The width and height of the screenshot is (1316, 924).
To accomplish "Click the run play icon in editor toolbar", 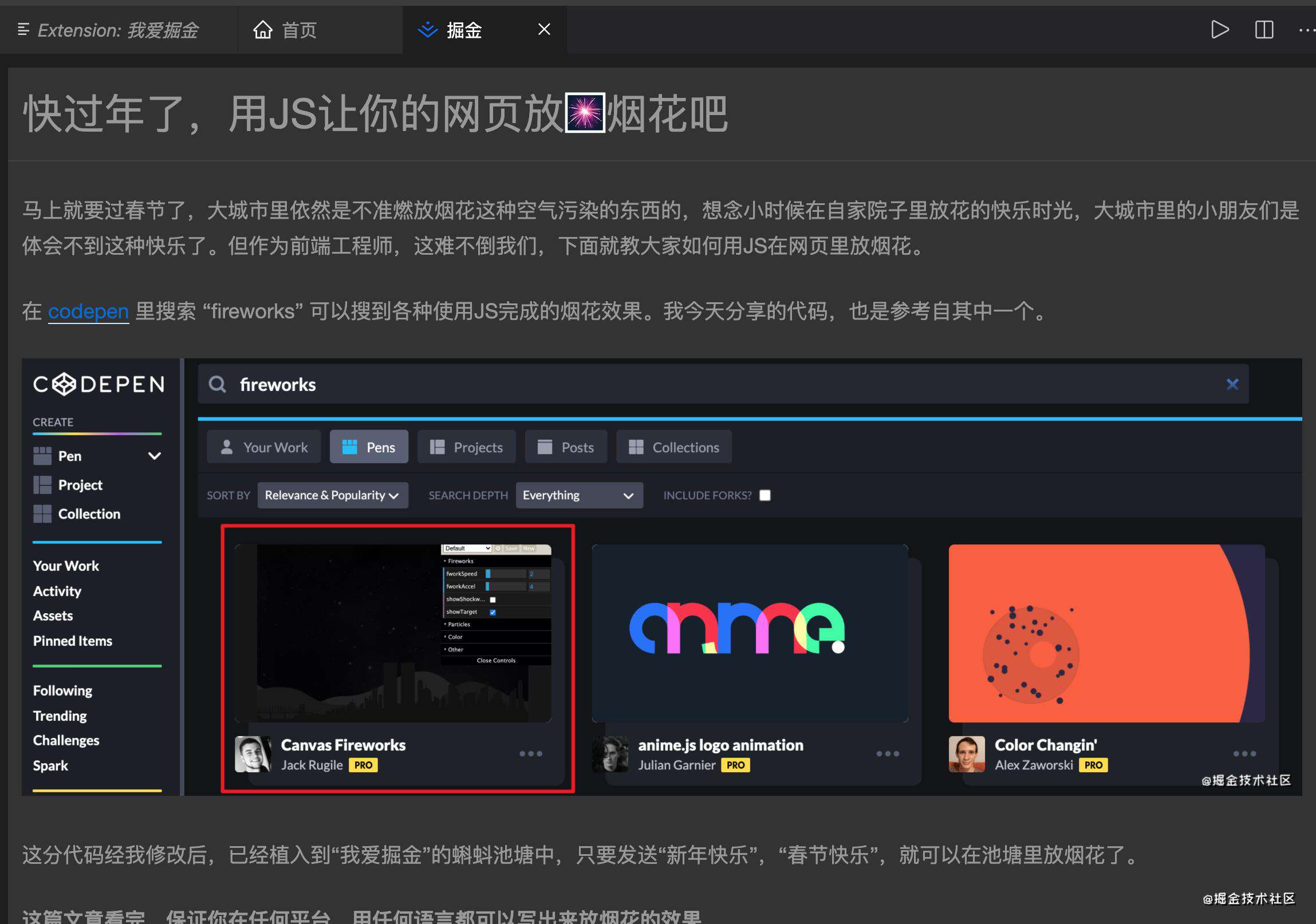I will pos(1219,29).
